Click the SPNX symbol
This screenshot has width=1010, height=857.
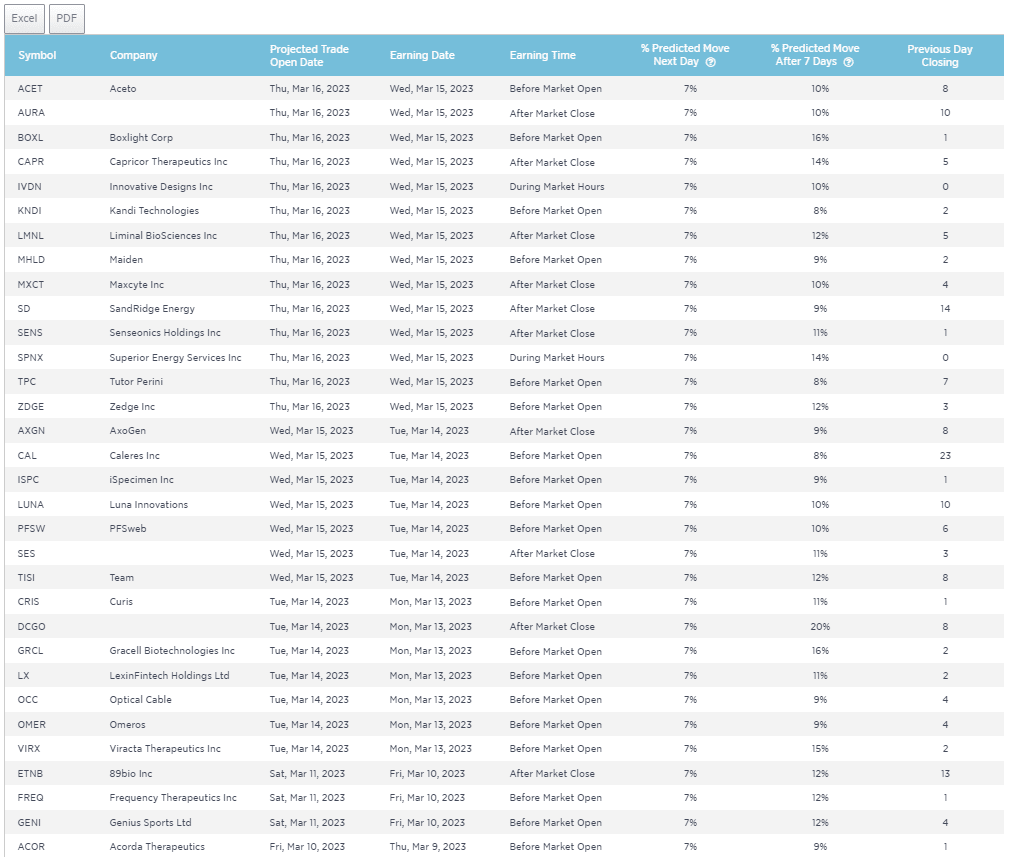click(30, 358)
